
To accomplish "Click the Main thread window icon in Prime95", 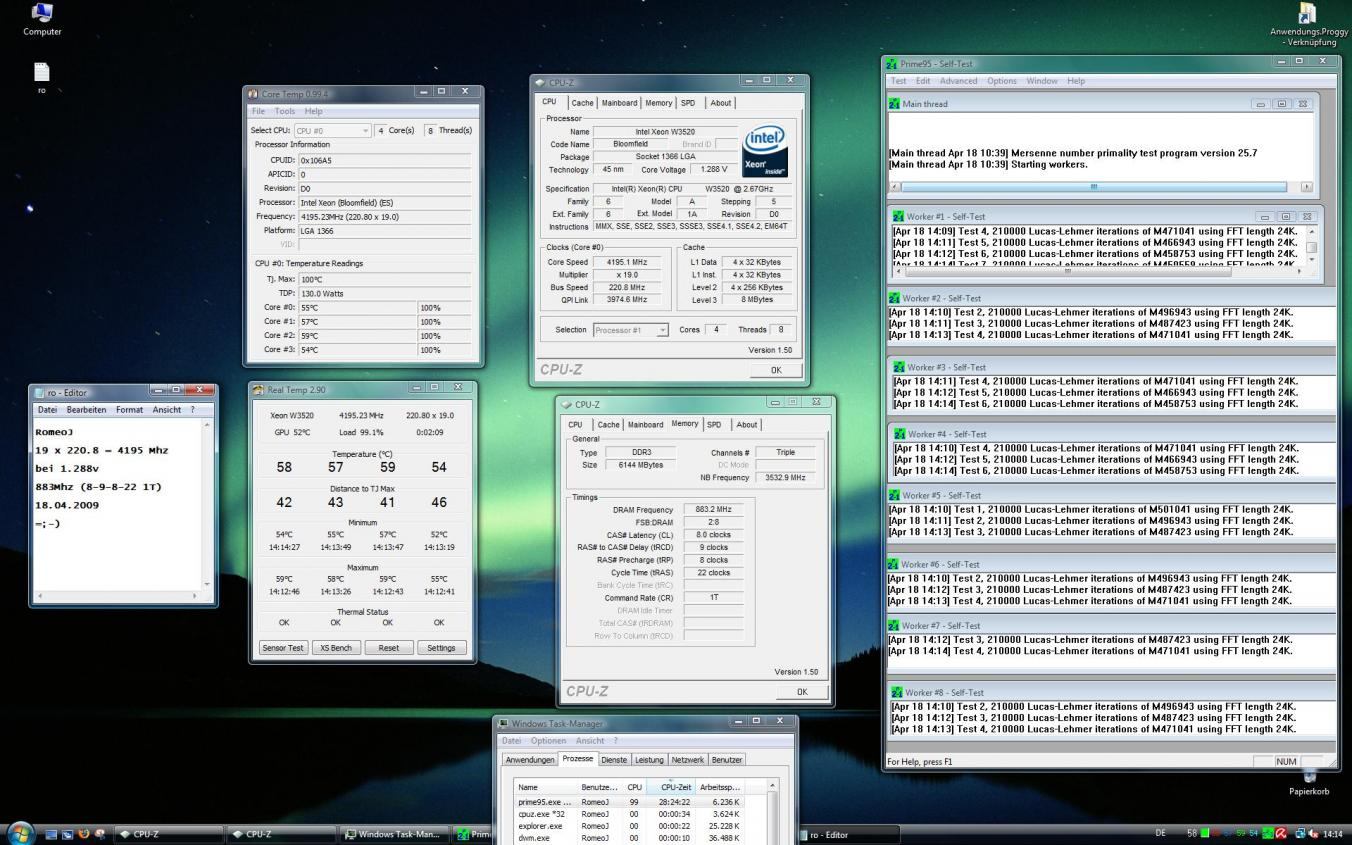I will coord(894,103).
